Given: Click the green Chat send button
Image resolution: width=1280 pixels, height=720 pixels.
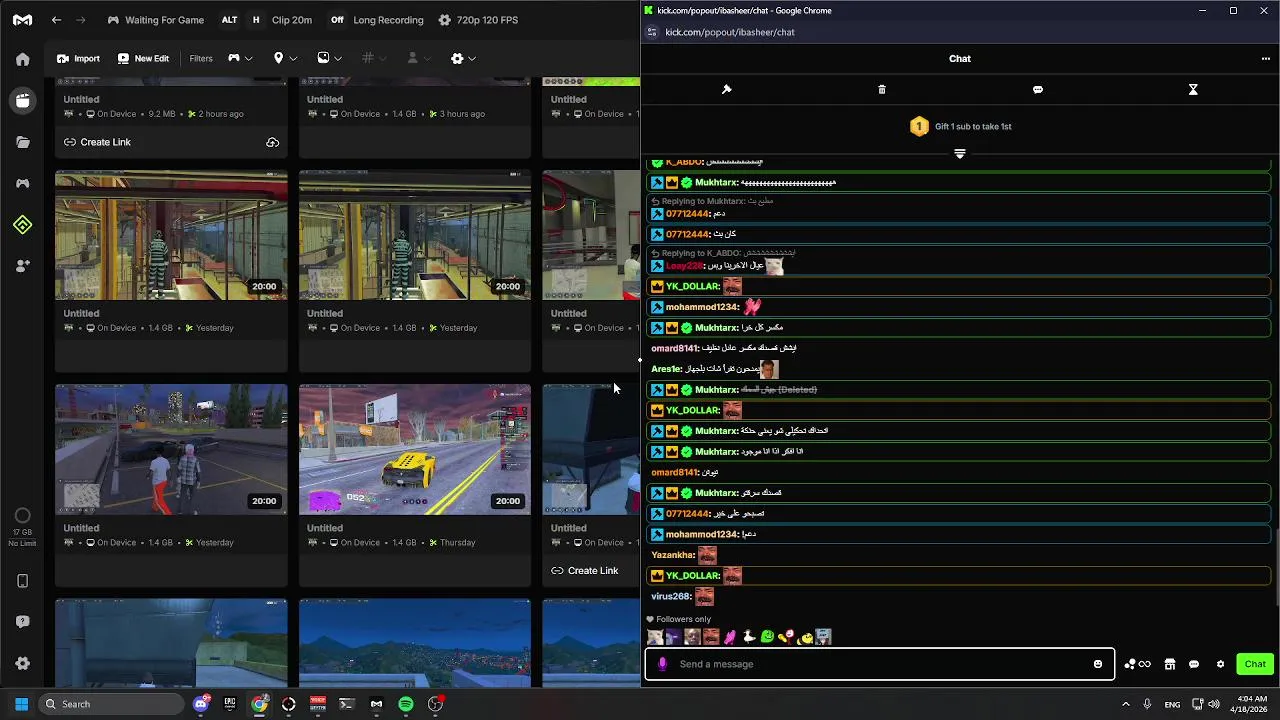Looking at the screenshot, I should 1255,664.
